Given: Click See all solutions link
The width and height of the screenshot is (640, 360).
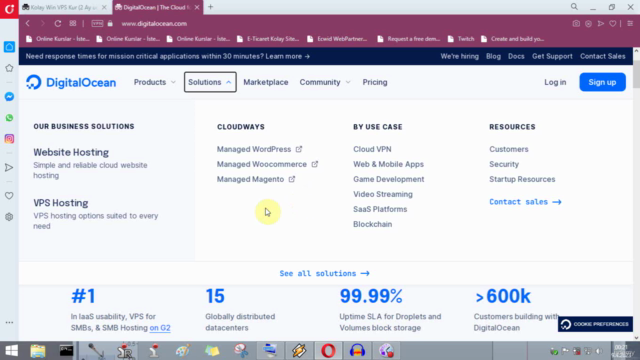Looking at the screenshot, I should [324, 273].
